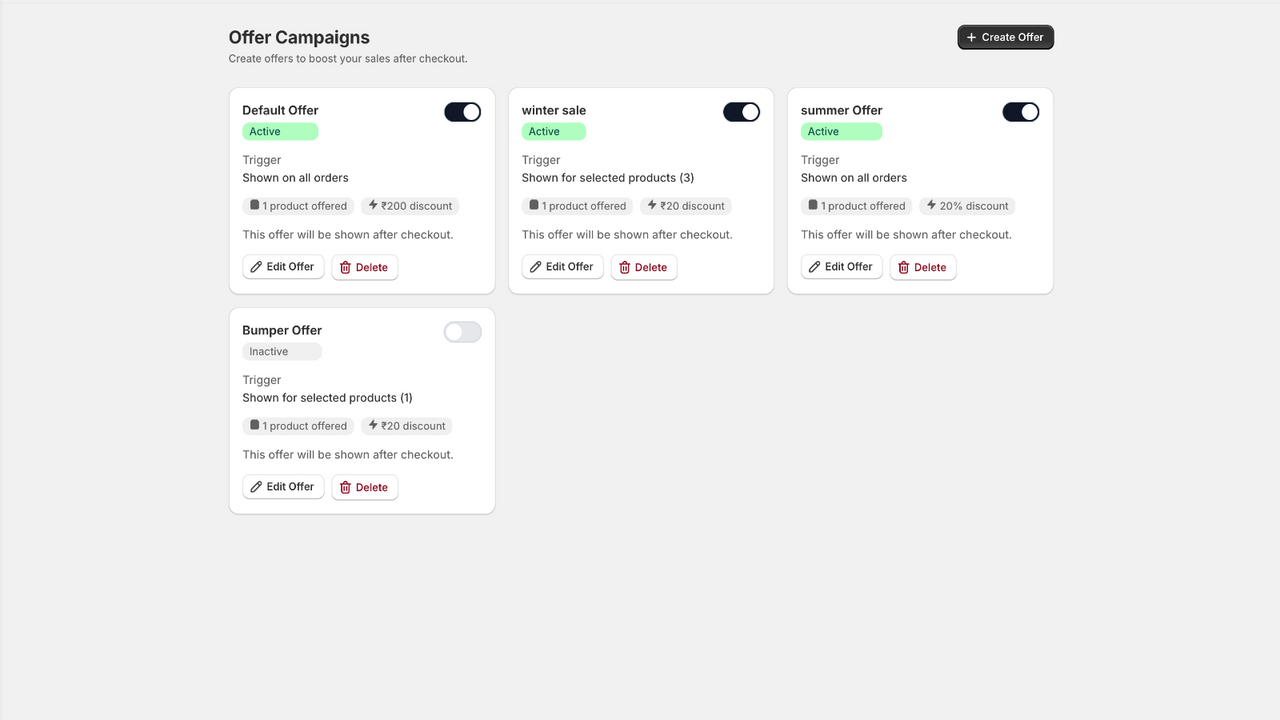The width and height of the screenshot is (1280, 720).
Task: Click the winter sale Active badge
Action: click(x=554, y=132)
